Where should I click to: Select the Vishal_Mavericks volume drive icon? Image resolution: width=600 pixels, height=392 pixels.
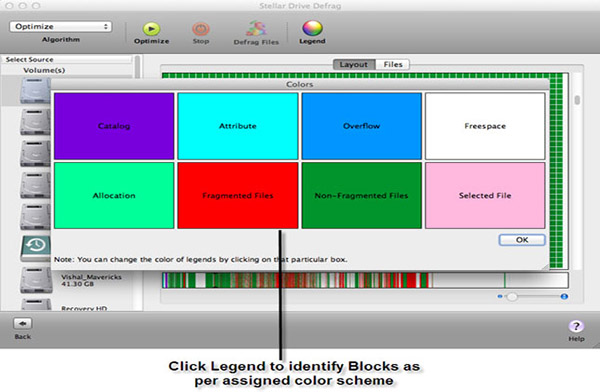(x=36, y=279)
